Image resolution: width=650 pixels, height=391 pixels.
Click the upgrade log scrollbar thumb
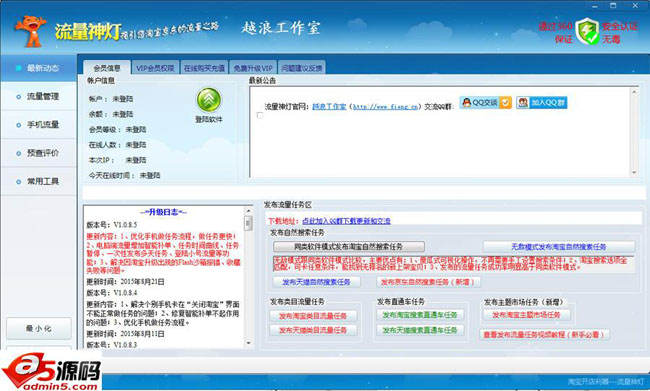[248, 223]
